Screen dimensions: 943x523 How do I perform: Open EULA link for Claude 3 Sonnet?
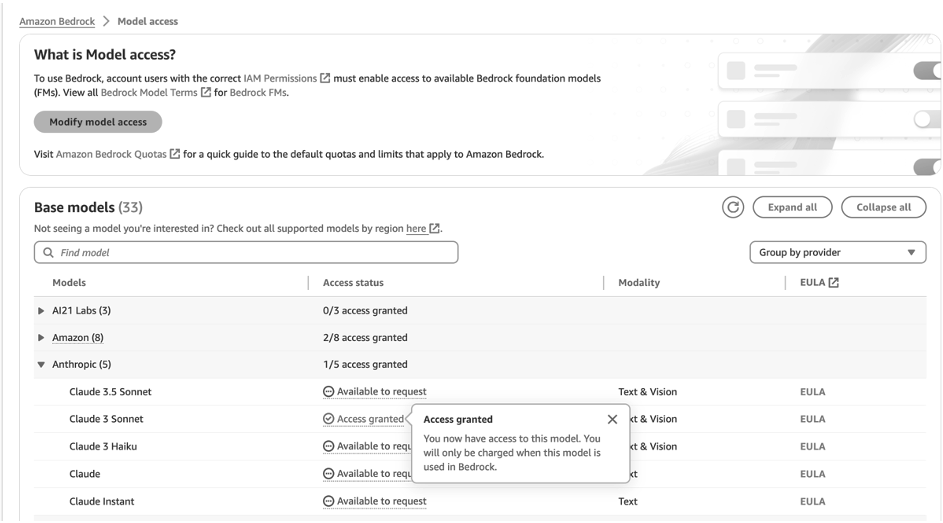click(812, 419)
